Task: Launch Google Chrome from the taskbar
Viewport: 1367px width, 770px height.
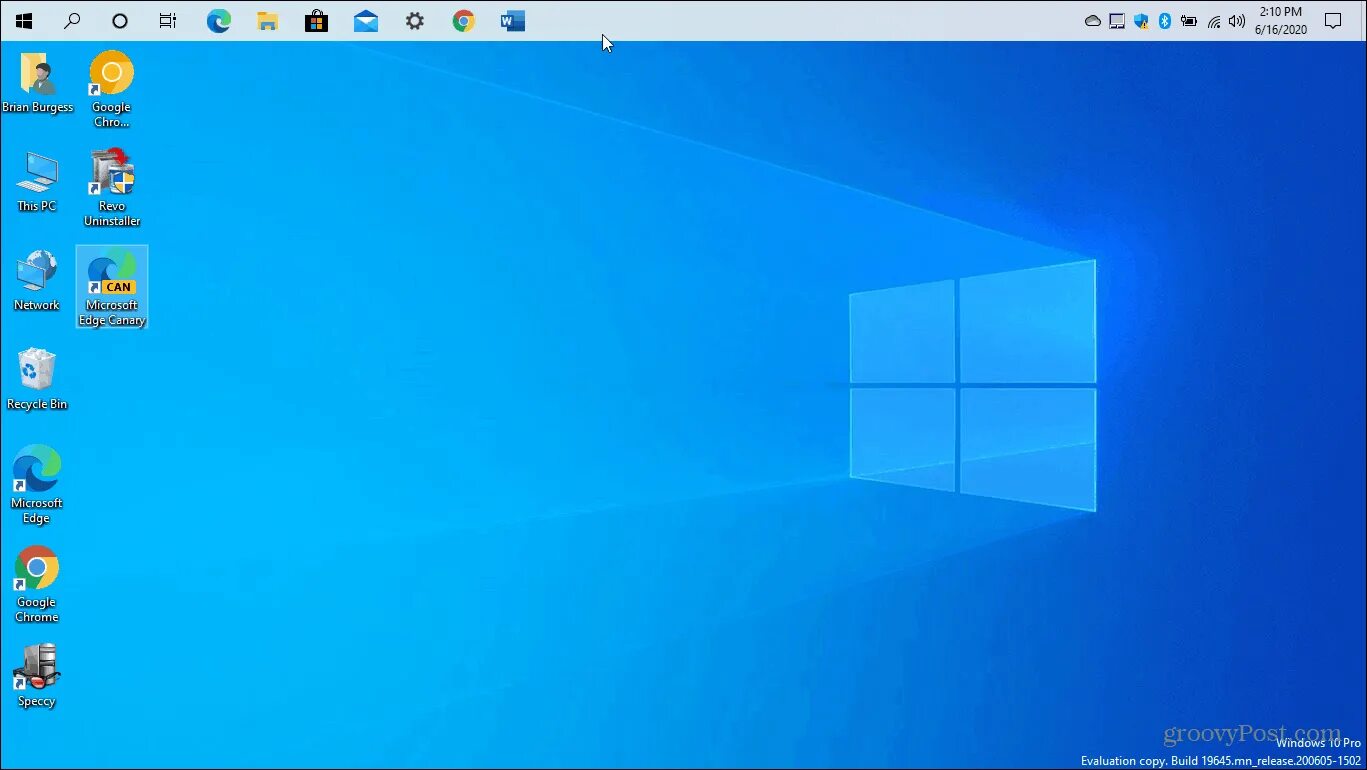Action: point(463,21)
